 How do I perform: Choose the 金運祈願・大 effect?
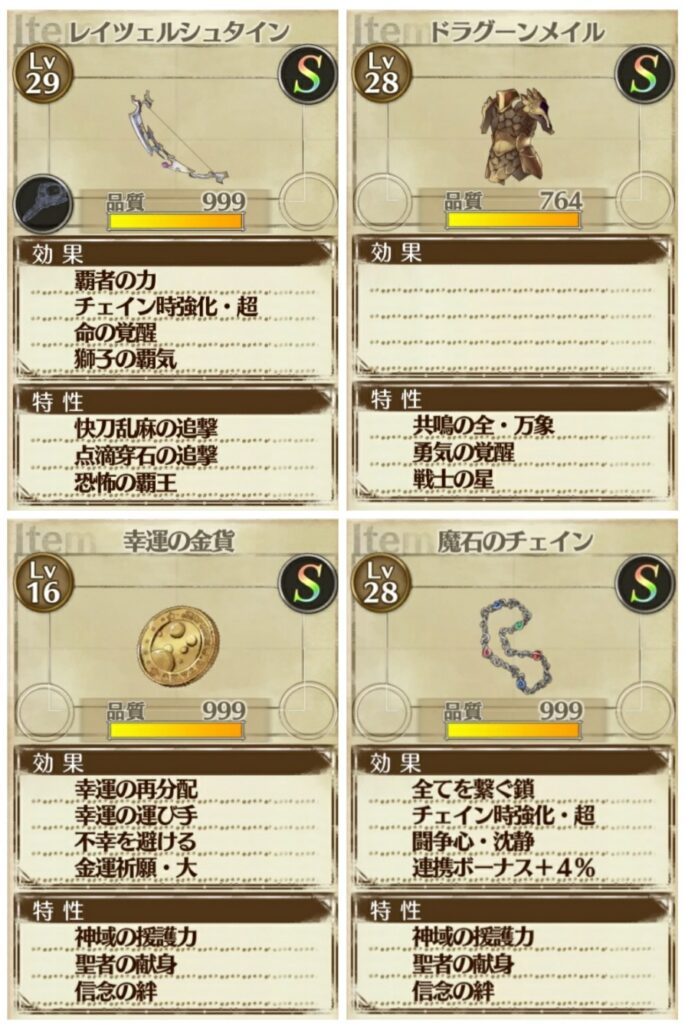pos(136,868)
